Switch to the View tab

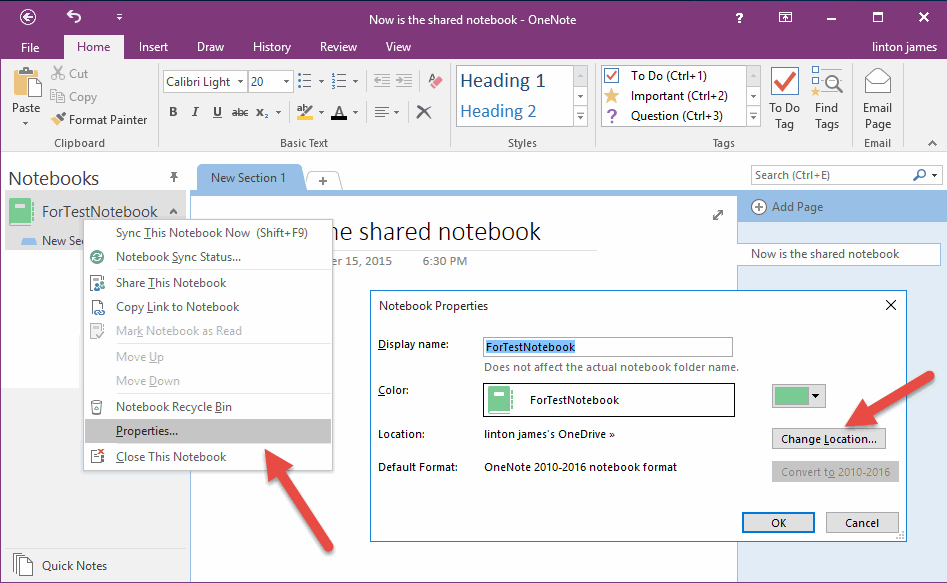(x=398, y=47)
